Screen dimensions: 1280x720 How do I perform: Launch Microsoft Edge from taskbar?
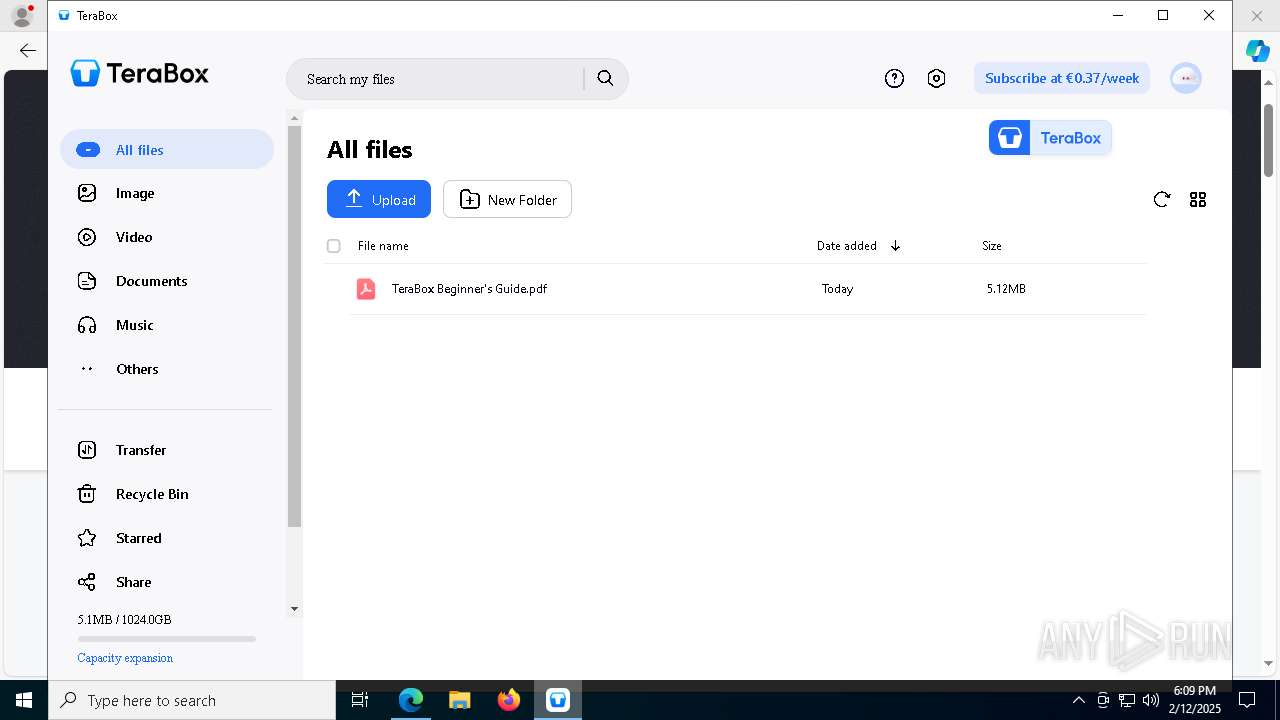point(411,700)
